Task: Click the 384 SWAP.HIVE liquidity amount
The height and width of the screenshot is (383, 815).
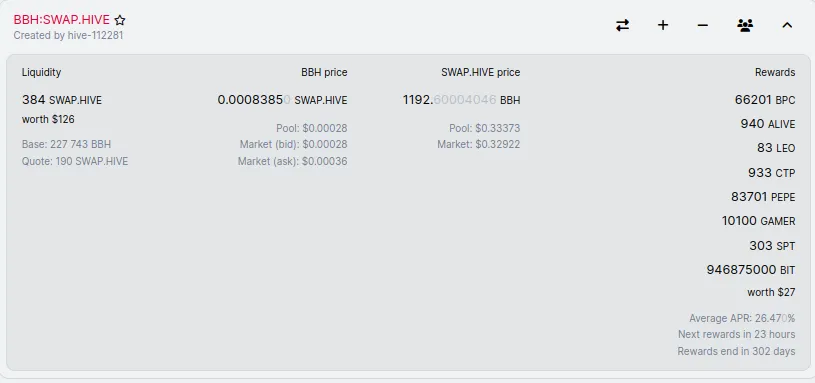Action: tap(62, 100)
